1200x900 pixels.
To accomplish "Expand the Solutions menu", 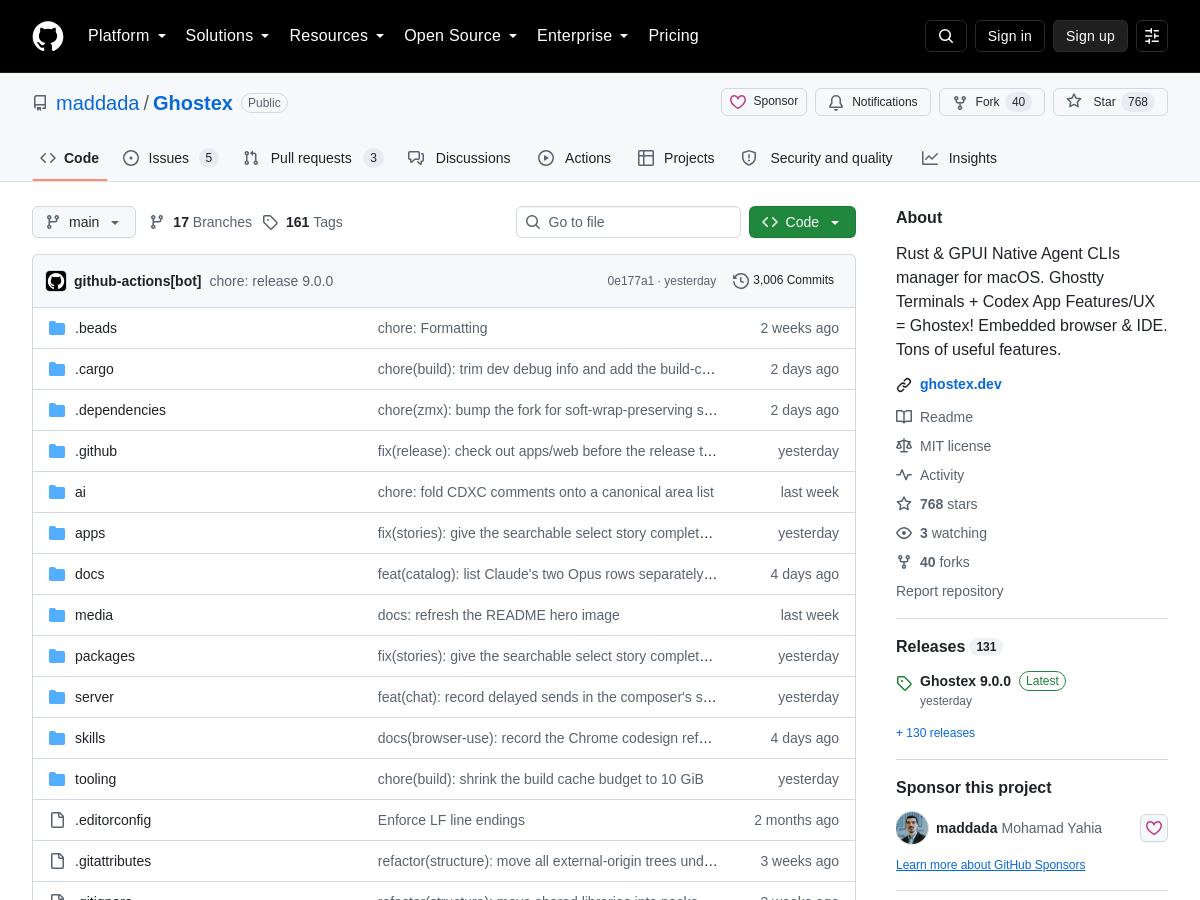I will (x=227, y=36).
